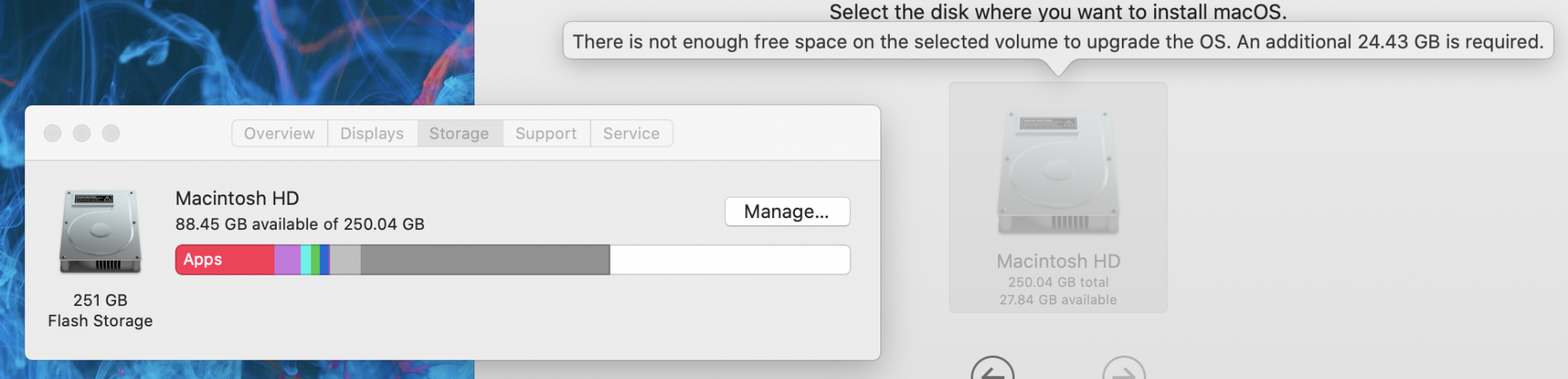Click the zoom window button
This screenshot has height=379, width=1568.
click(111, 133)
